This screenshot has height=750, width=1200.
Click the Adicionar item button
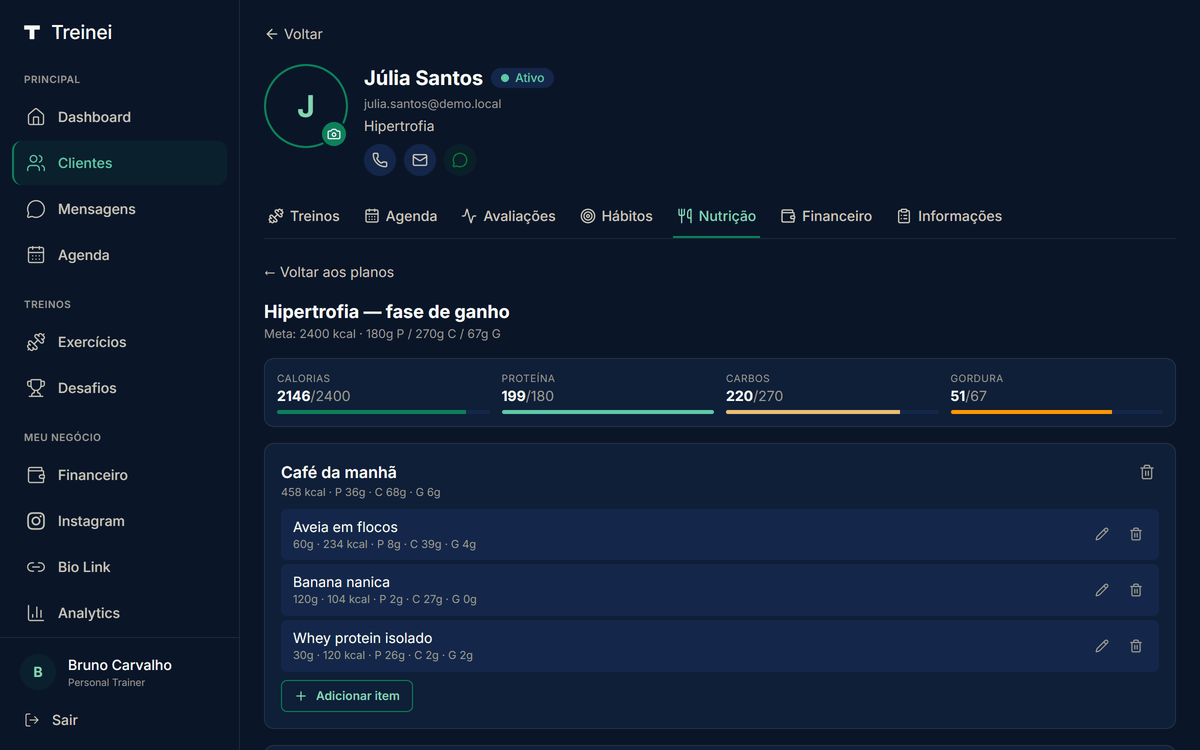coord(347,696)
